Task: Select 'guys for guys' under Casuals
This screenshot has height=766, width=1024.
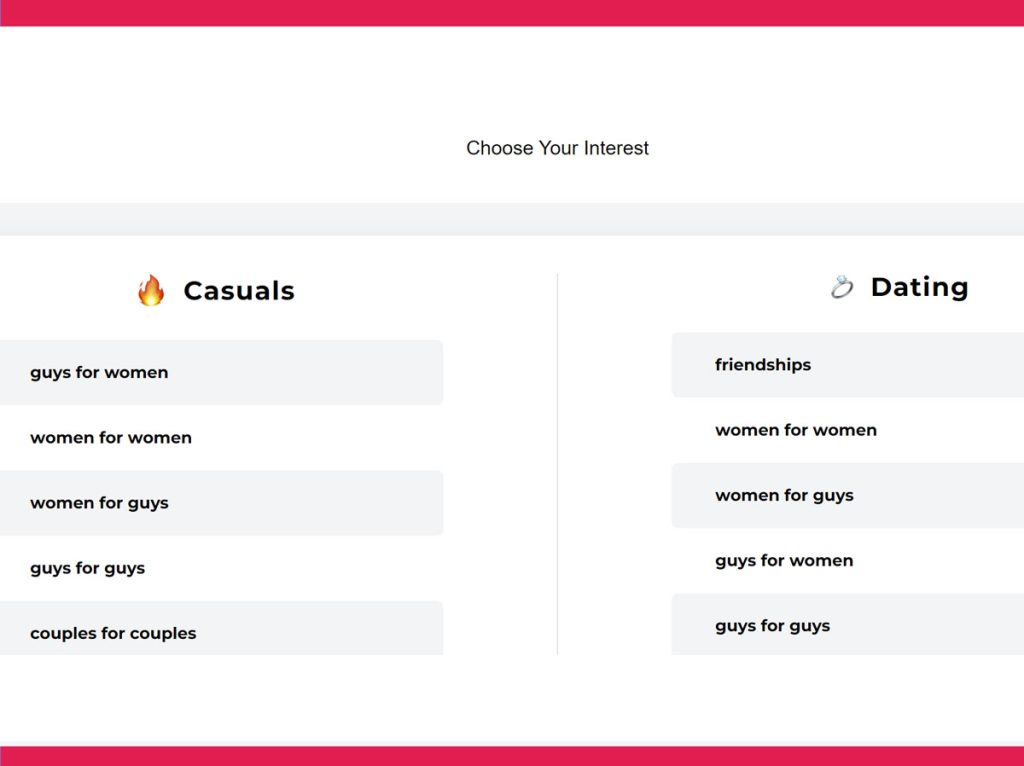Action: coord(221,567)
